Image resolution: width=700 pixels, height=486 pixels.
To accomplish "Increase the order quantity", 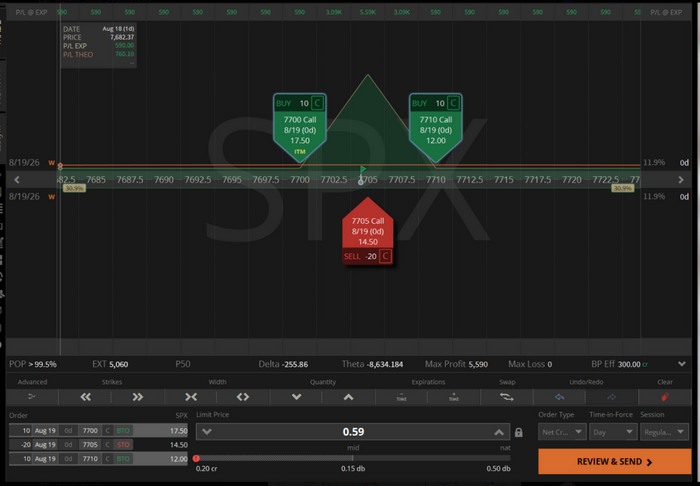I will (349, 397).
